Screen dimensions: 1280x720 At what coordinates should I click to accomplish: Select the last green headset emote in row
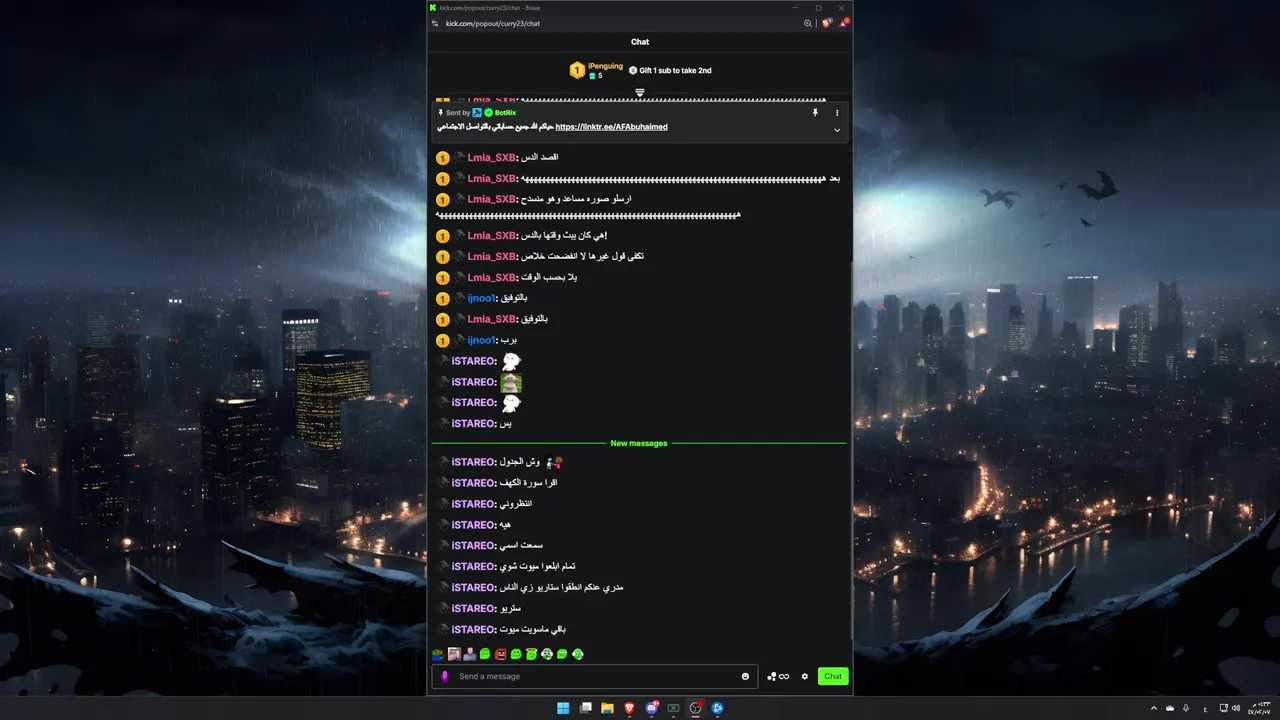[578, 654]
